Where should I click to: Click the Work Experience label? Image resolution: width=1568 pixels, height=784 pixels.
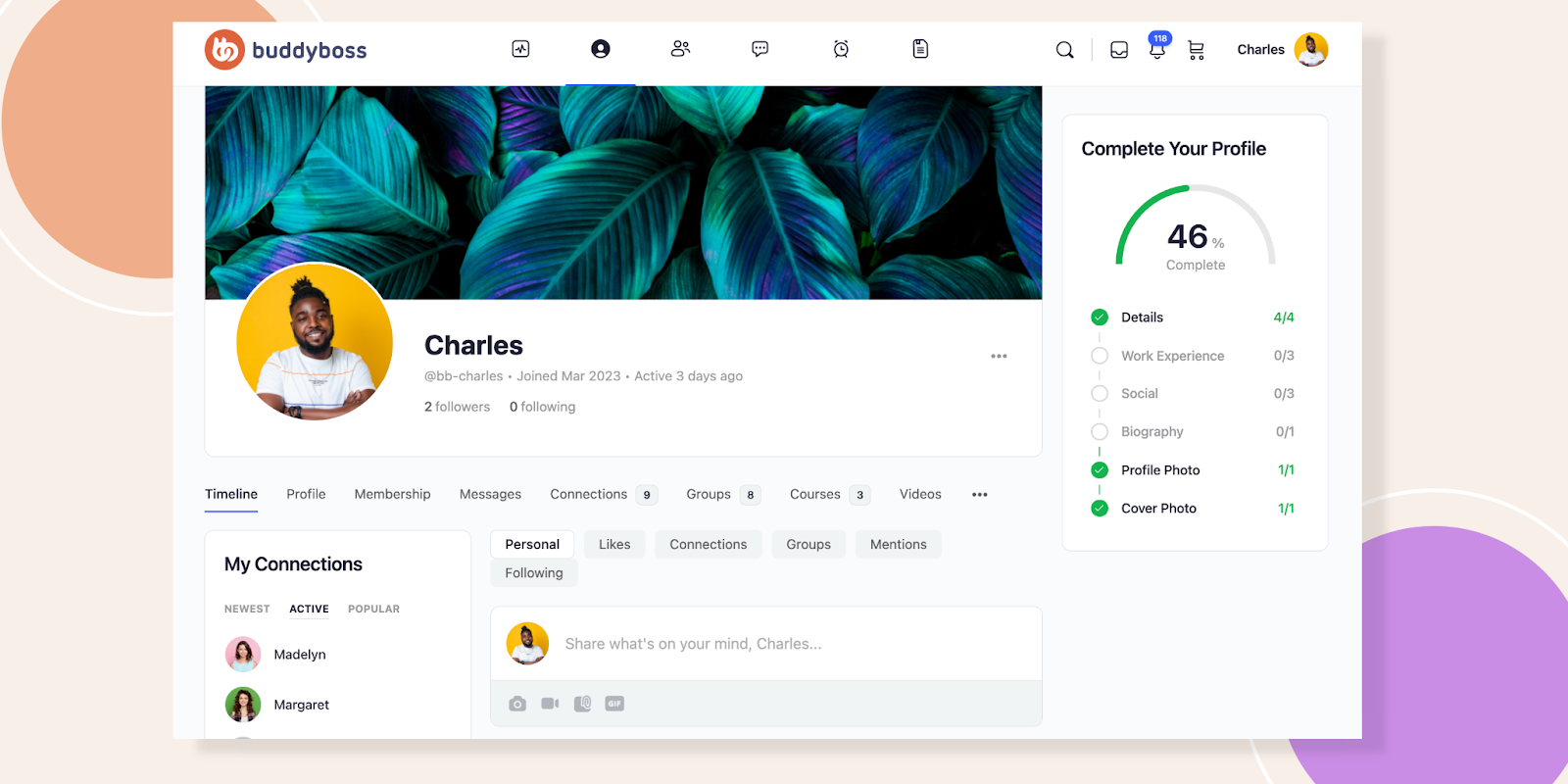1173,356
